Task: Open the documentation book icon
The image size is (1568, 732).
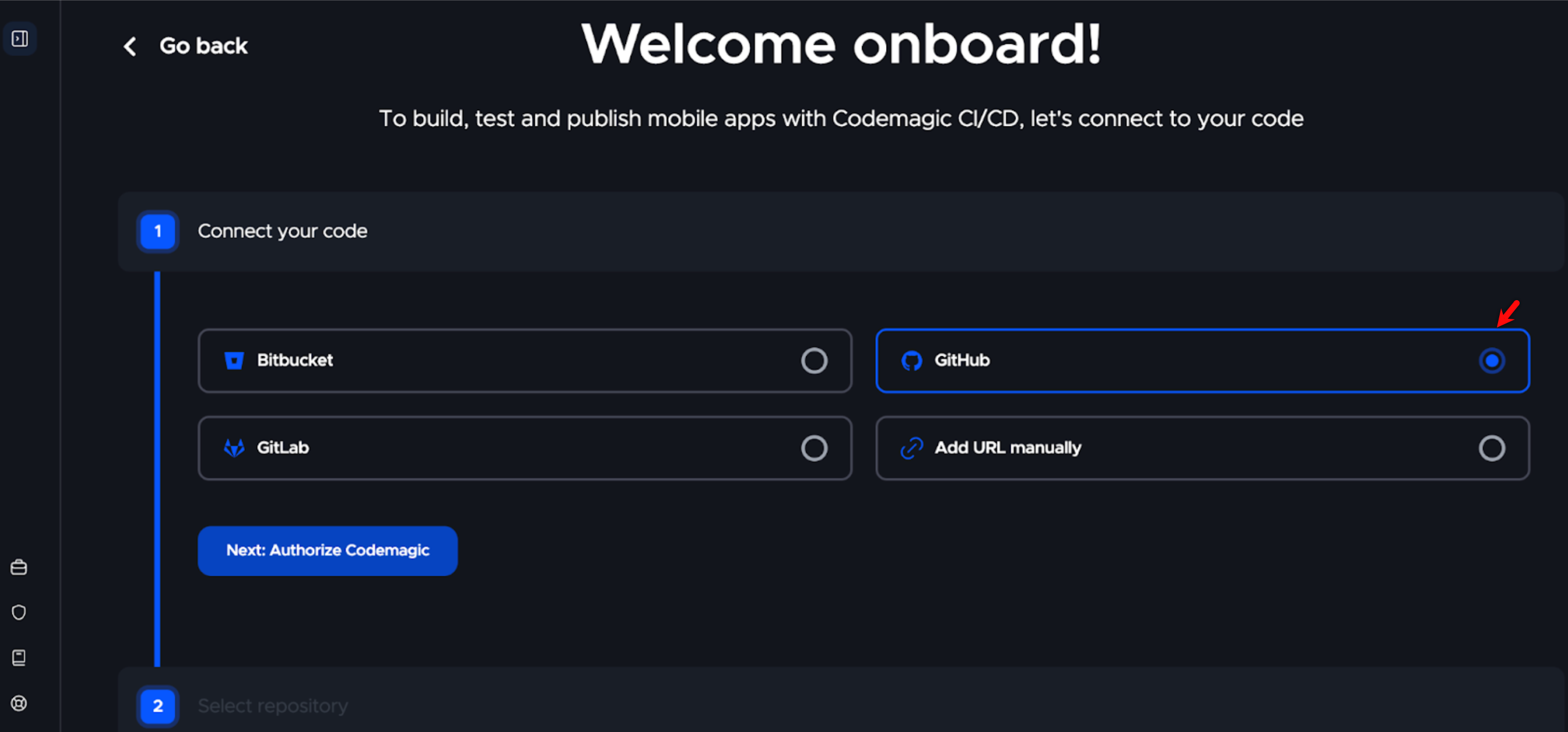Action: click(x=19, y=657)
